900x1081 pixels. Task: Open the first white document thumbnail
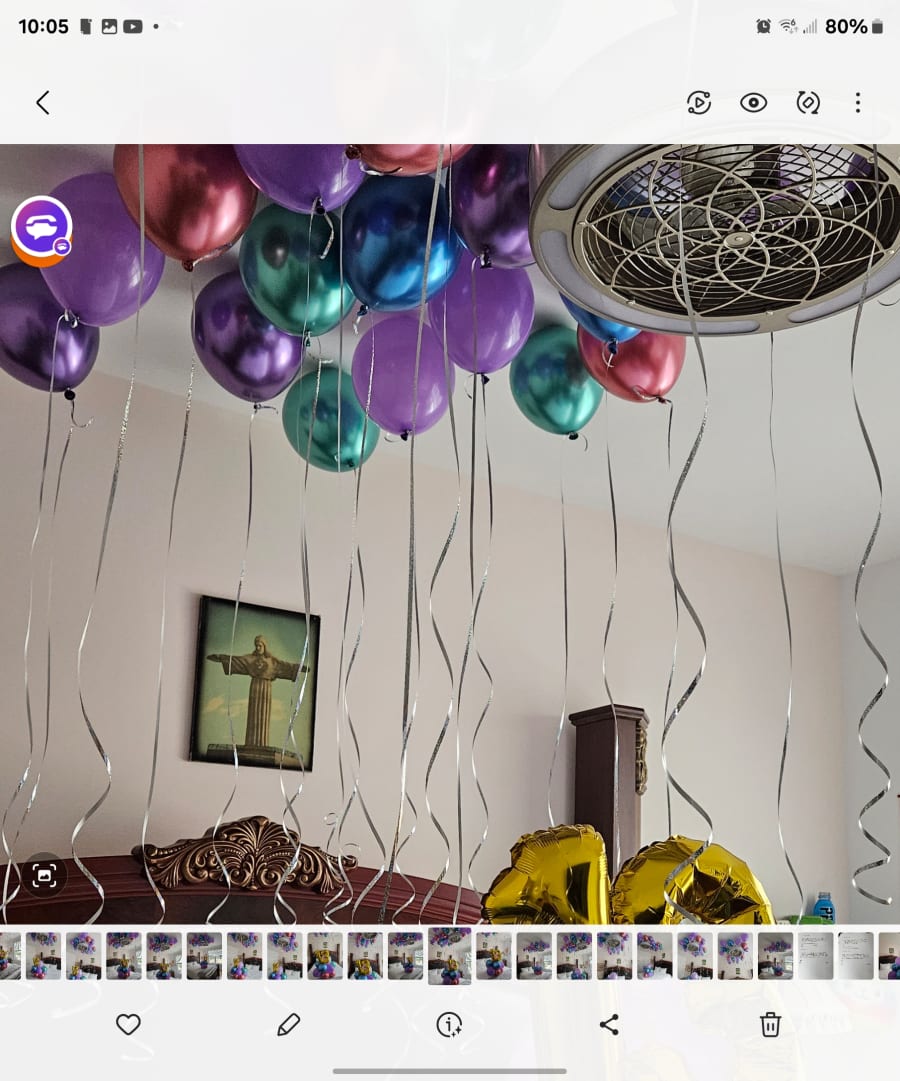pyautogui.click(x=816, y=956)
